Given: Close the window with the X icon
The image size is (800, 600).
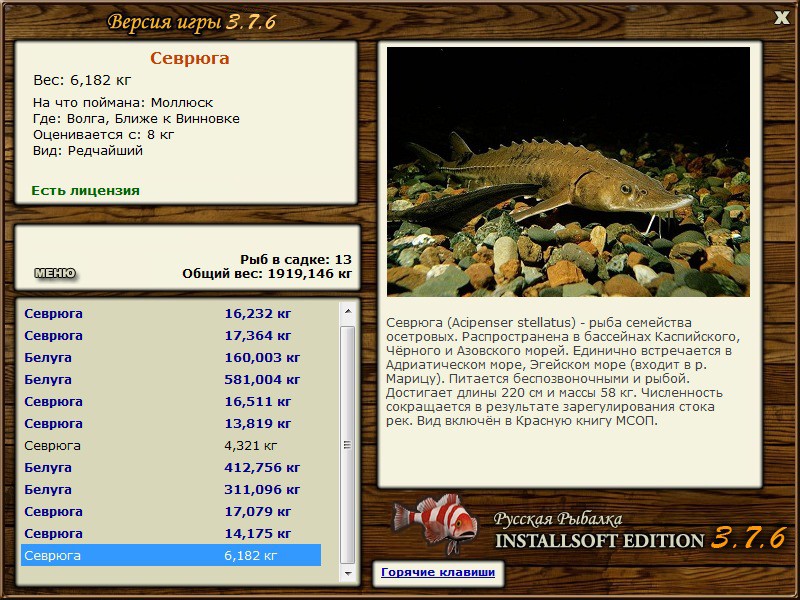Looking at the screenshot, I should (781, 18).
